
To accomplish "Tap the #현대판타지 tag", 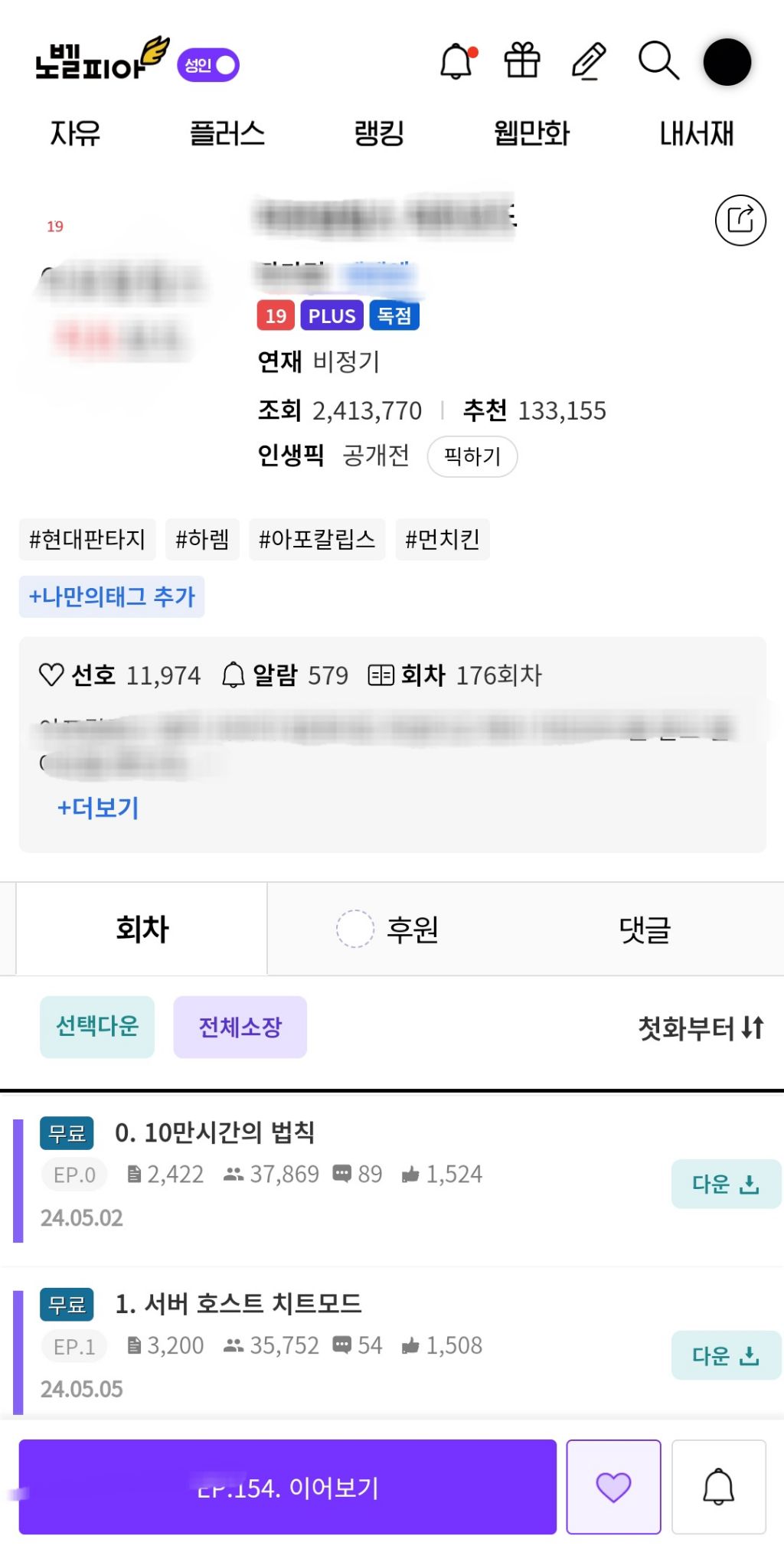I will point(87,539).
